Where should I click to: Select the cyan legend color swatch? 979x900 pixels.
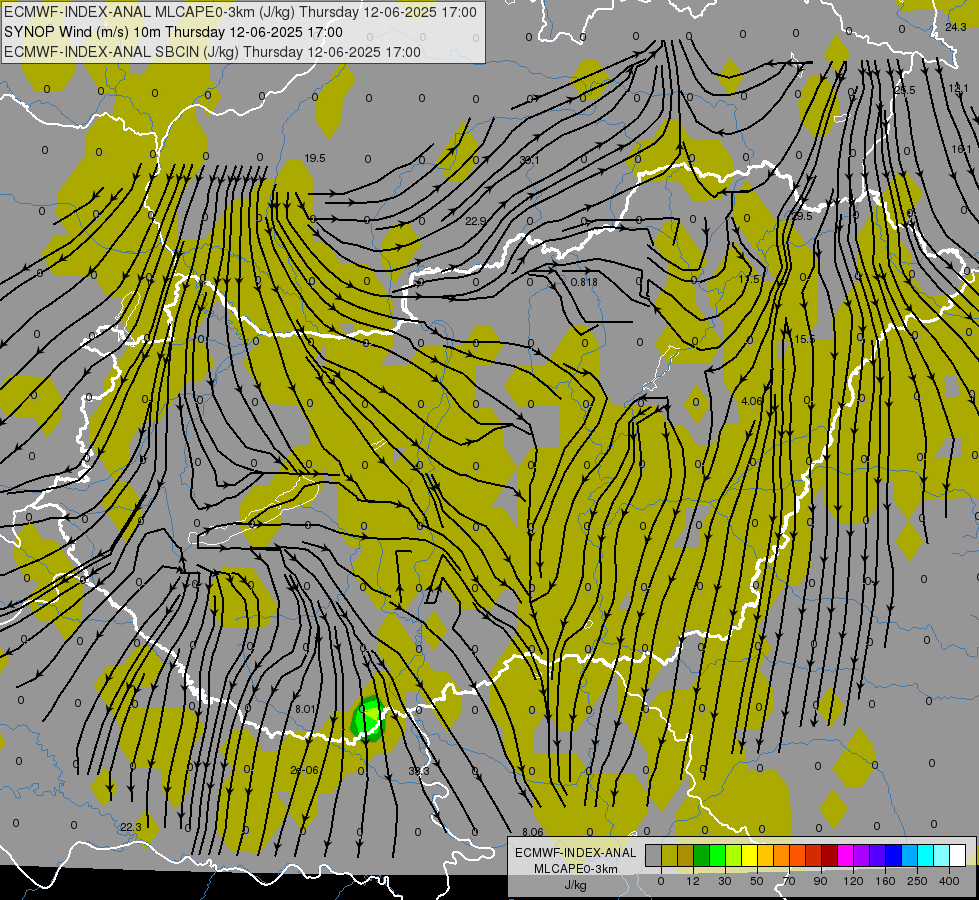[925, 855]
